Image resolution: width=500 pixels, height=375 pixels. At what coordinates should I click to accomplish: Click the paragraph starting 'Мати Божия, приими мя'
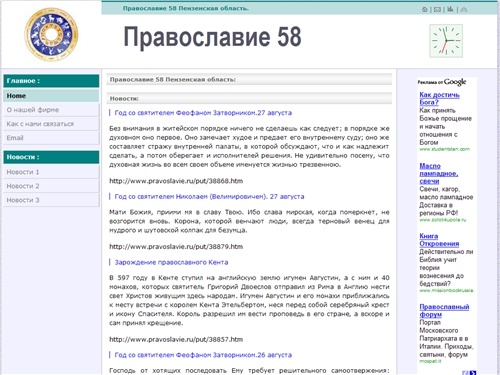coord(249,221)
